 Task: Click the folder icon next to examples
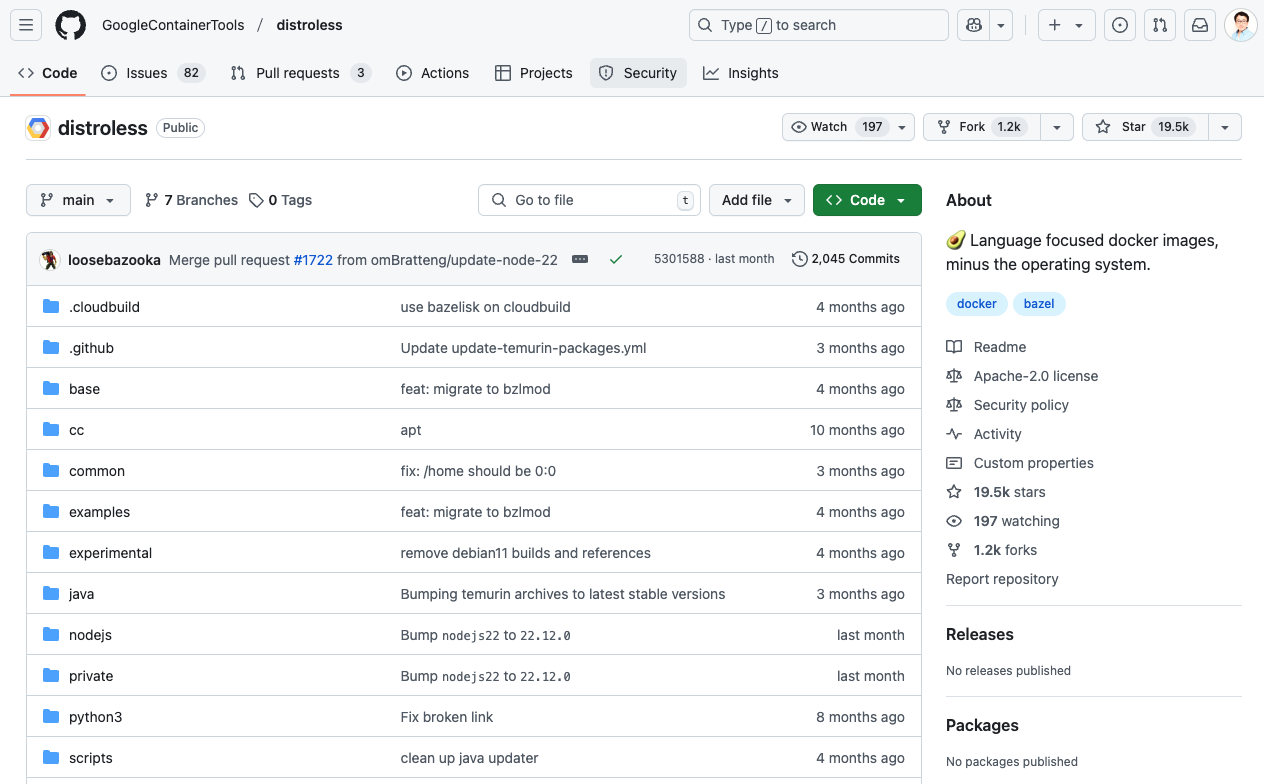tap(51, 512)
